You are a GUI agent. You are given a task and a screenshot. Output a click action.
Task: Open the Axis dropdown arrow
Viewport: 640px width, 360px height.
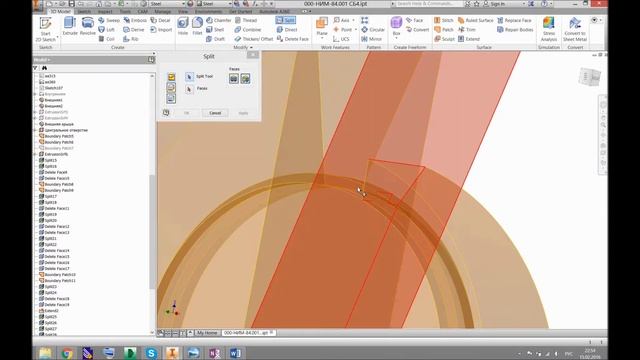pyautogui.click(x=353, y=20)
